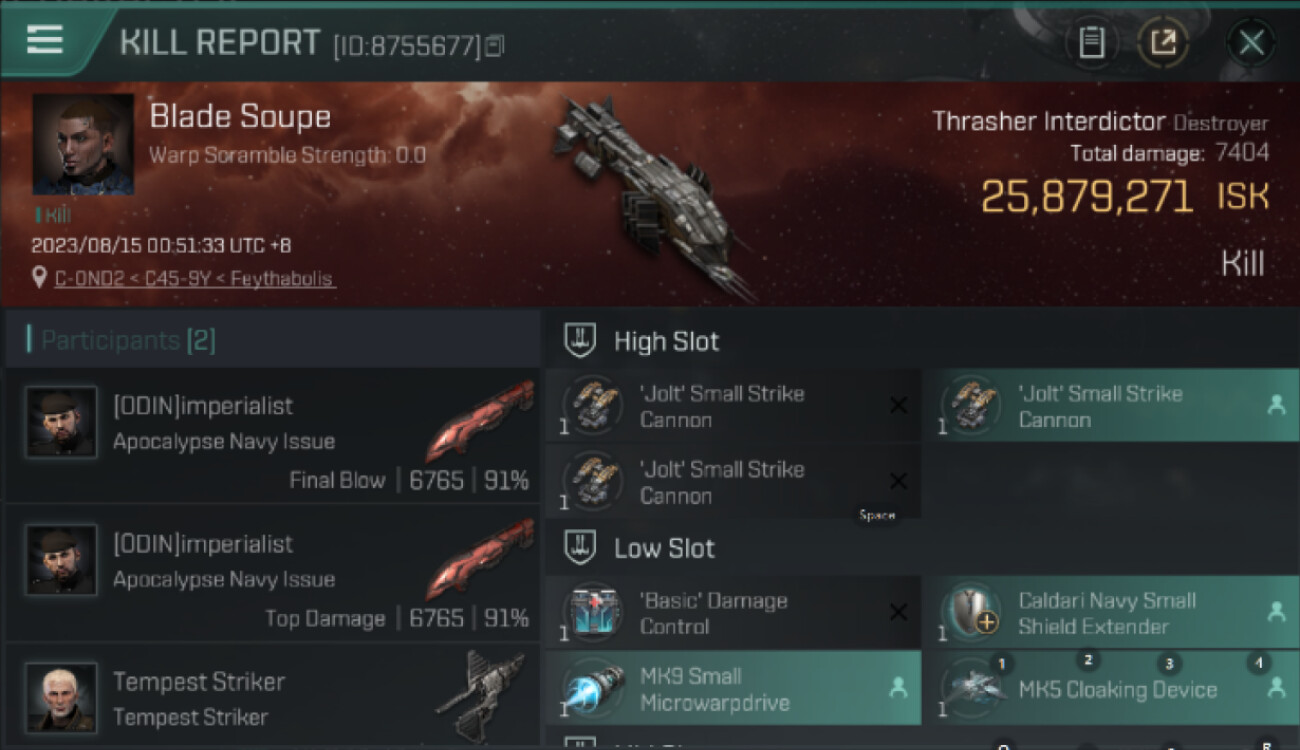Click the map pin location icon

[39, 278]
